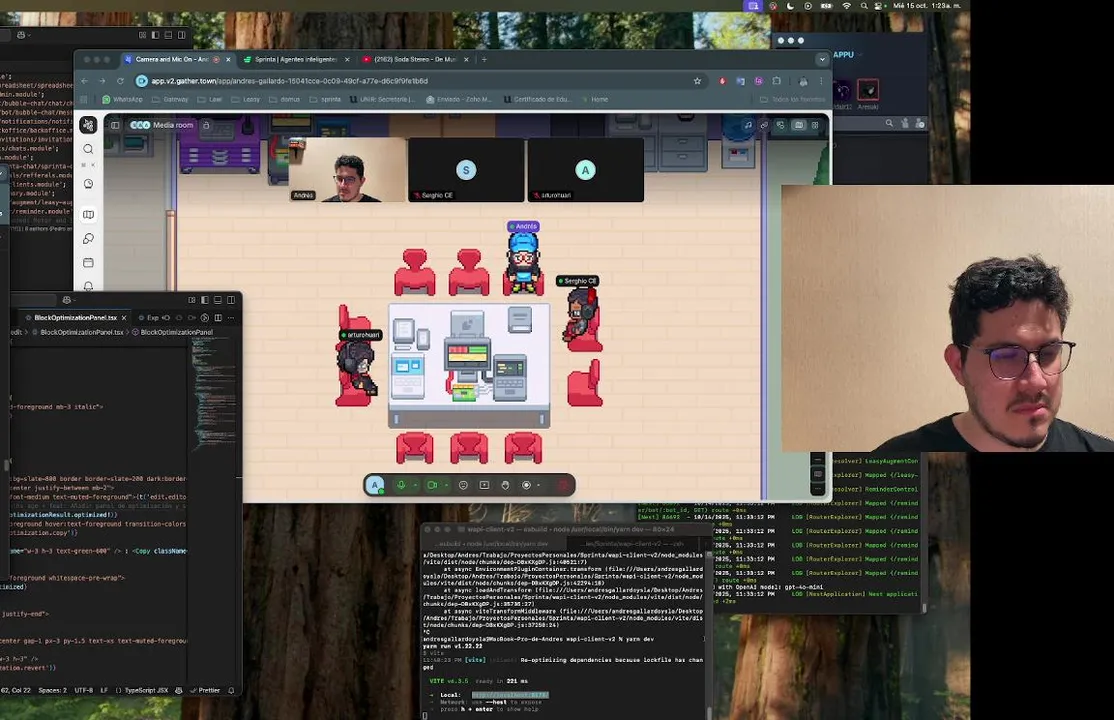Mute the microphone in Gather control bar
Screen dimensions: 1114x720
click(x=401, y=485)
